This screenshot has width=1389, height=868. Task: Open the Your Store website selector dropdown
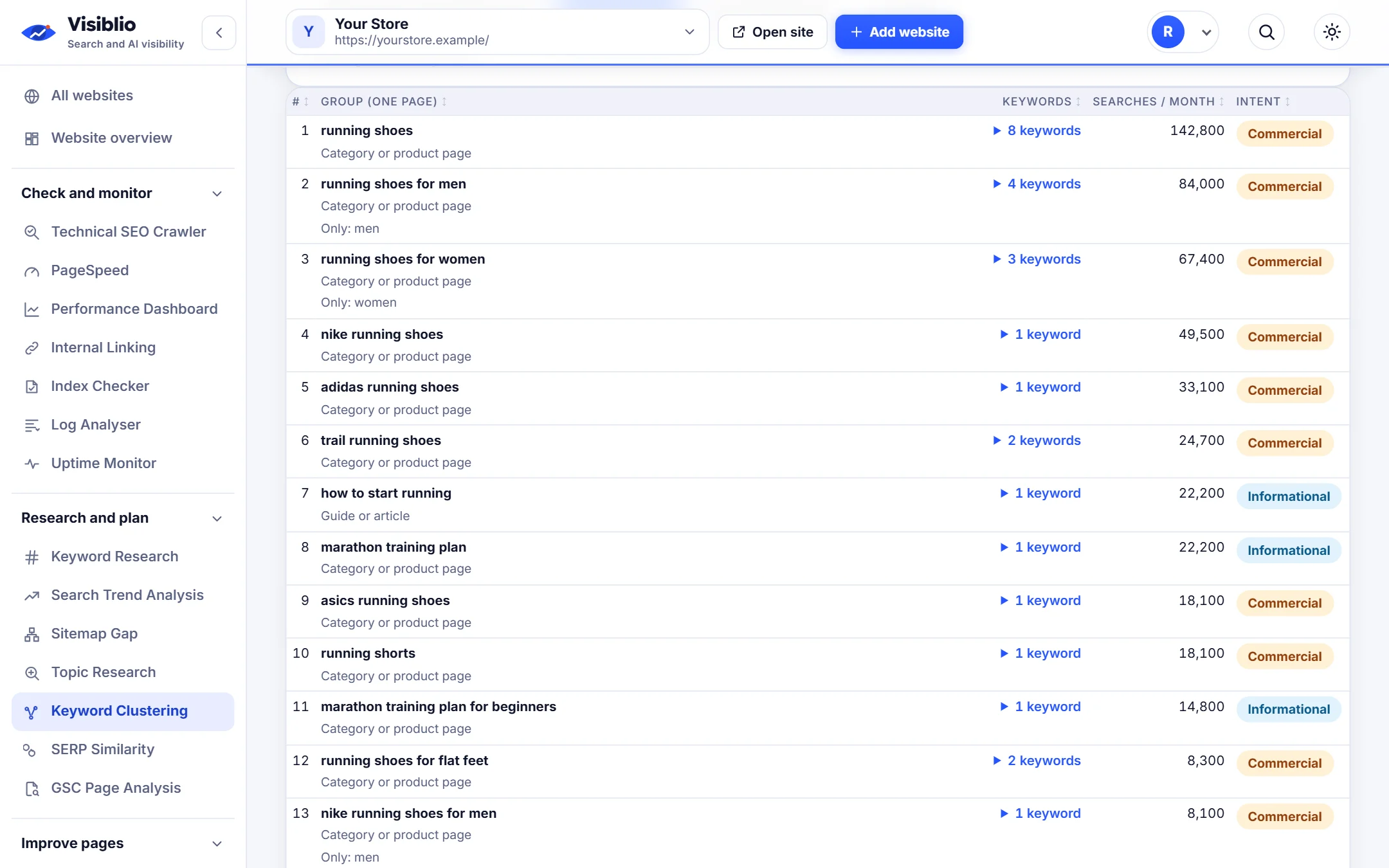tap(497, 32)
